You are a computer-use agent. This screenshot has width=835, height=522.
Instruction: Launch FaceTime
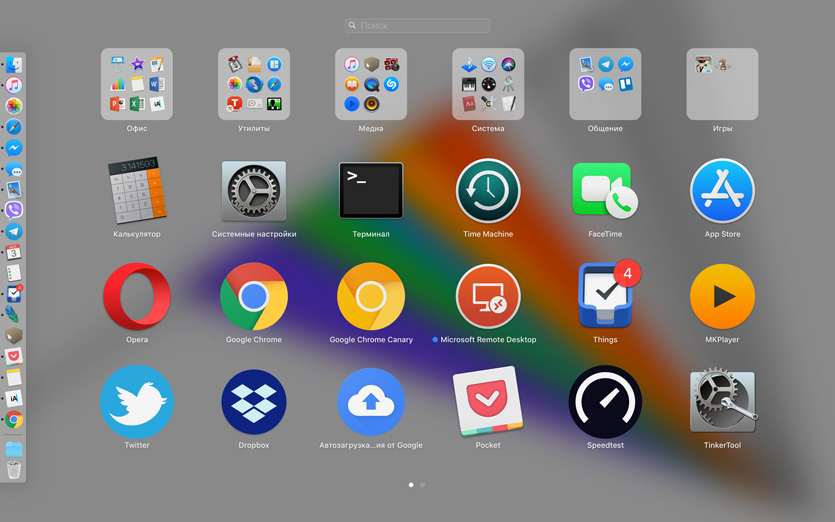coord(605,191)
